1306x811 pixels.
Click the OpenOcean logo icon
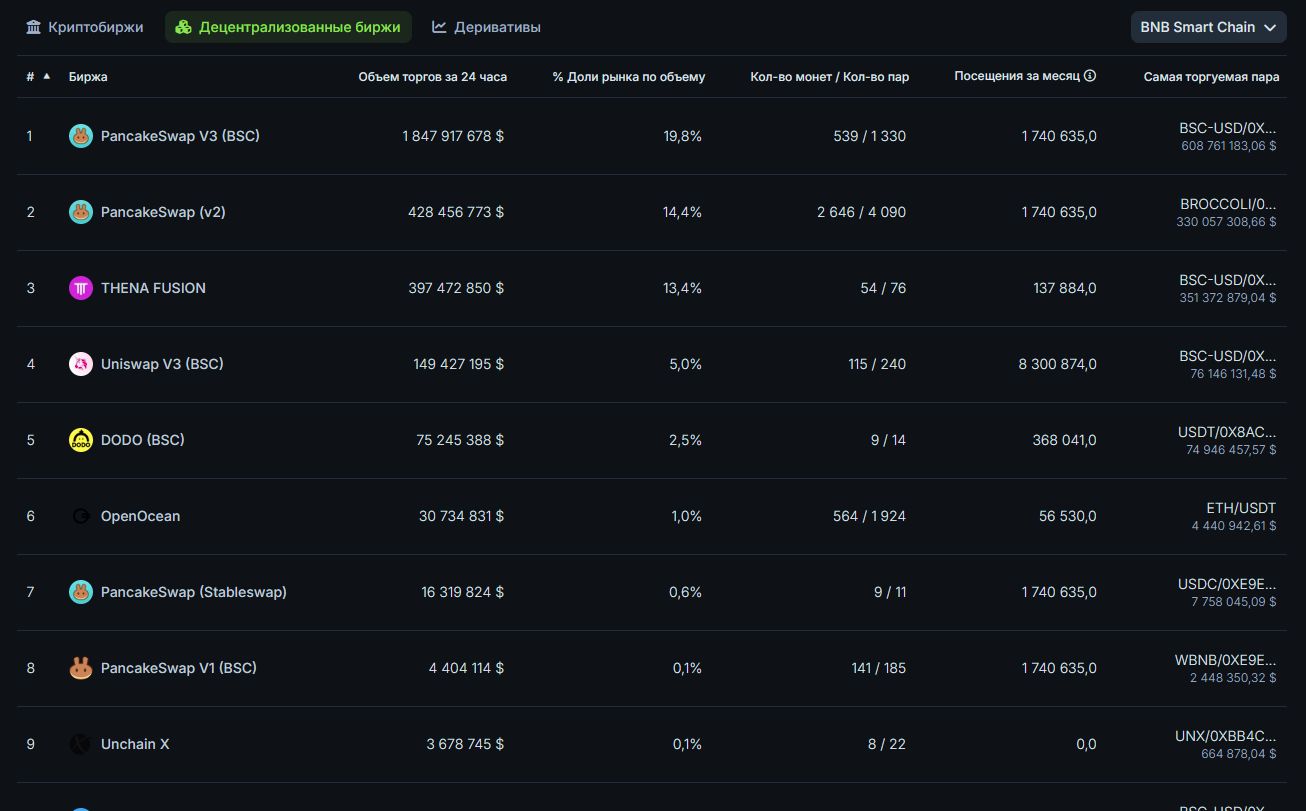pos(81,516)
